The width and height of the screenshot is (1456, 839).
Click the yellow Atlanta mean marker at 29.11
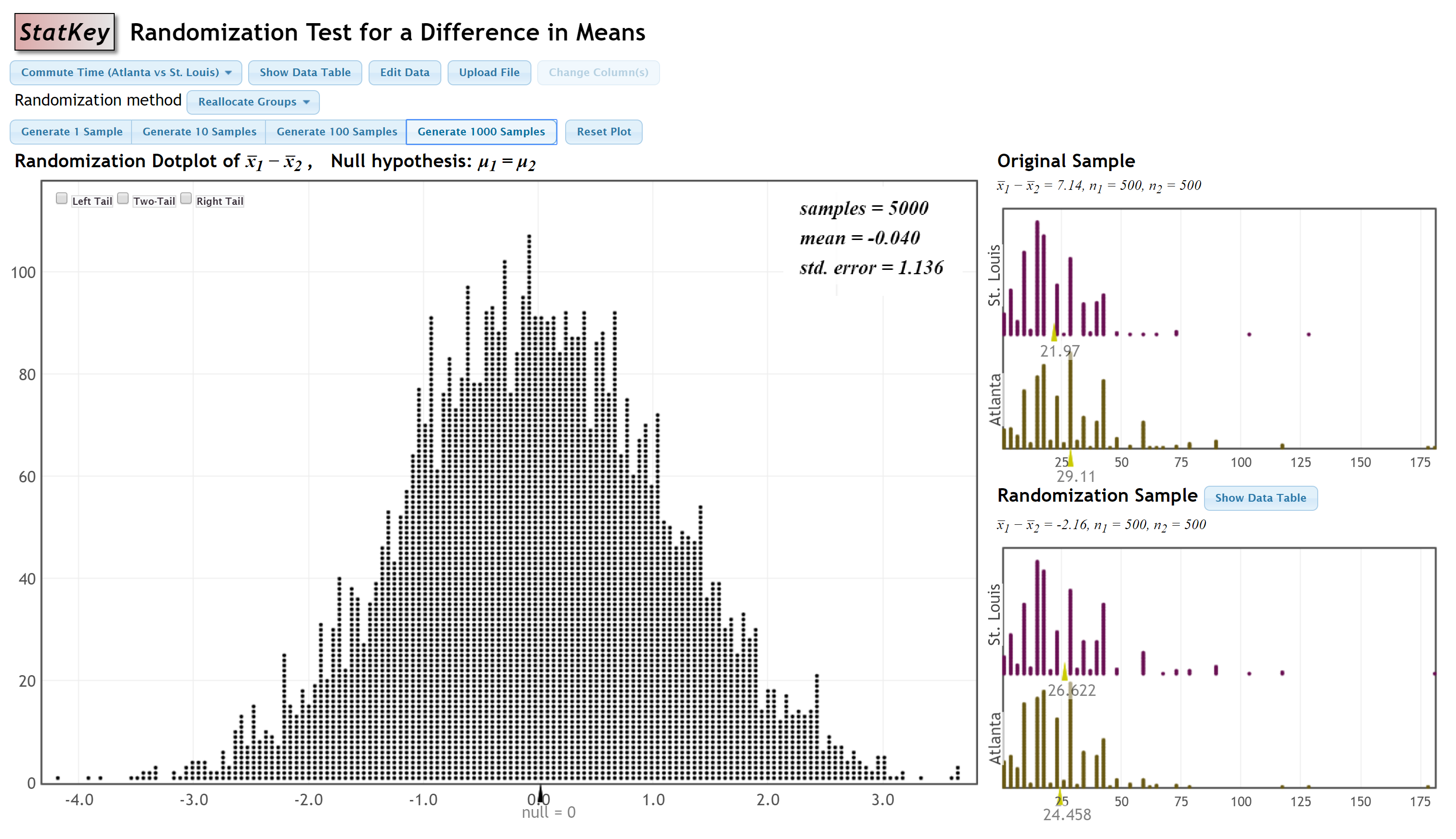1070,459
